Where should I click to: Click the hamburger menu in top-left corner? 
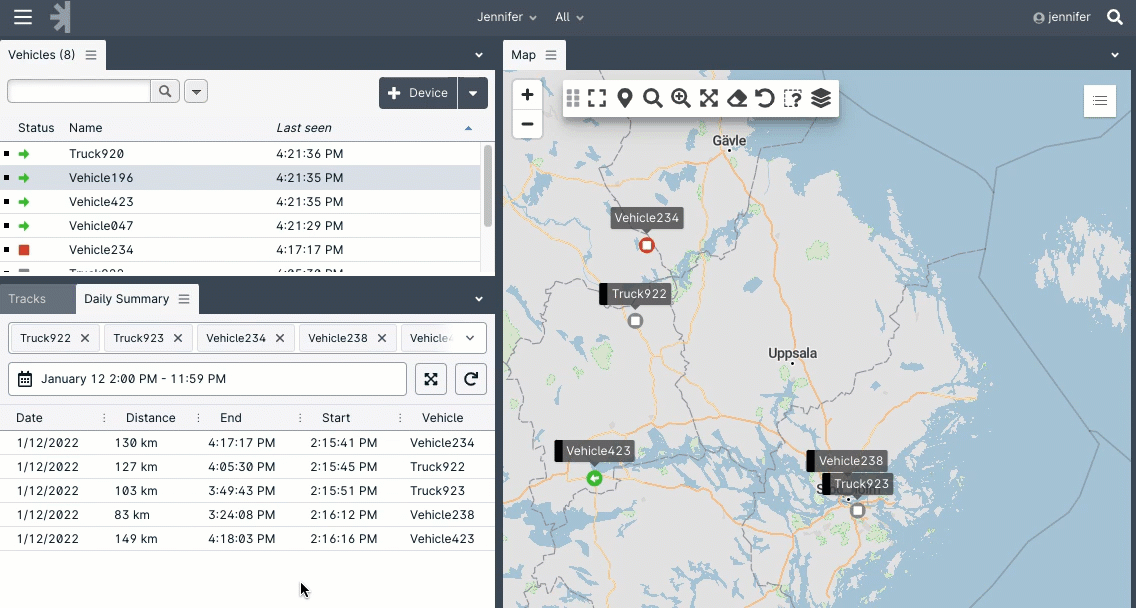(22, 17)
